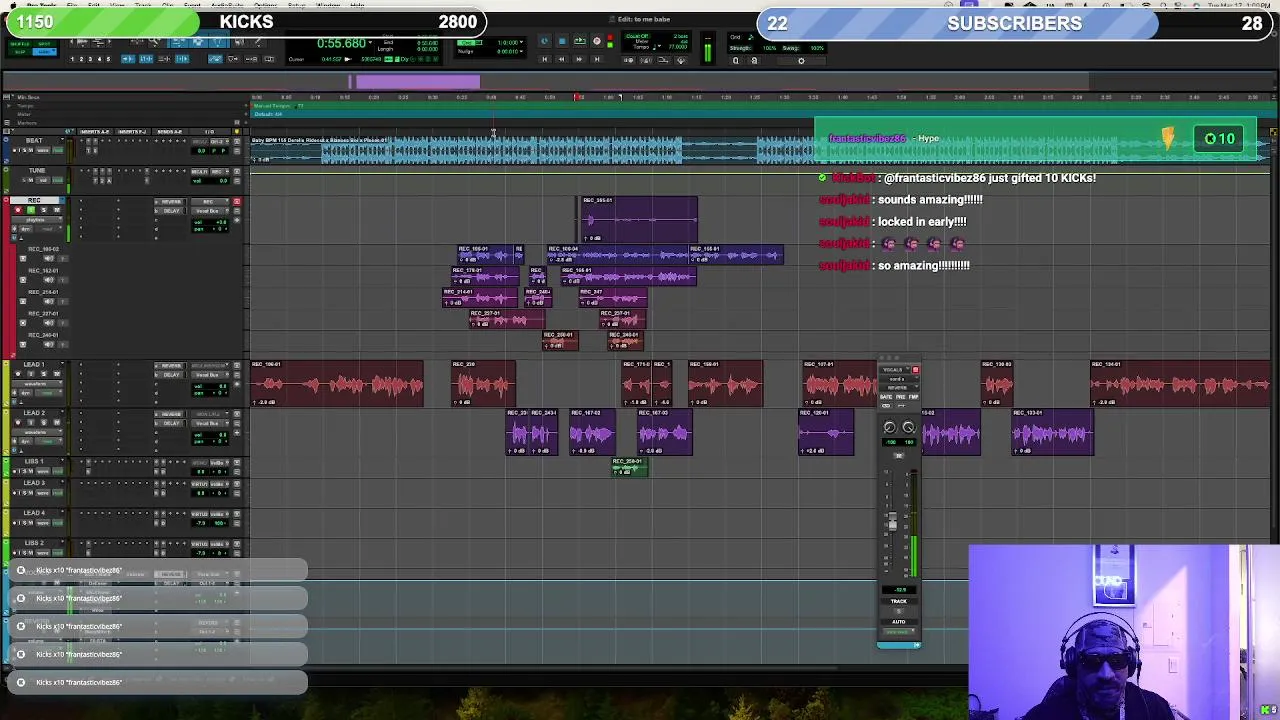Viewport: 1280px width, 720px height.
Task: Mute the REC track
Action: [57, 210]
